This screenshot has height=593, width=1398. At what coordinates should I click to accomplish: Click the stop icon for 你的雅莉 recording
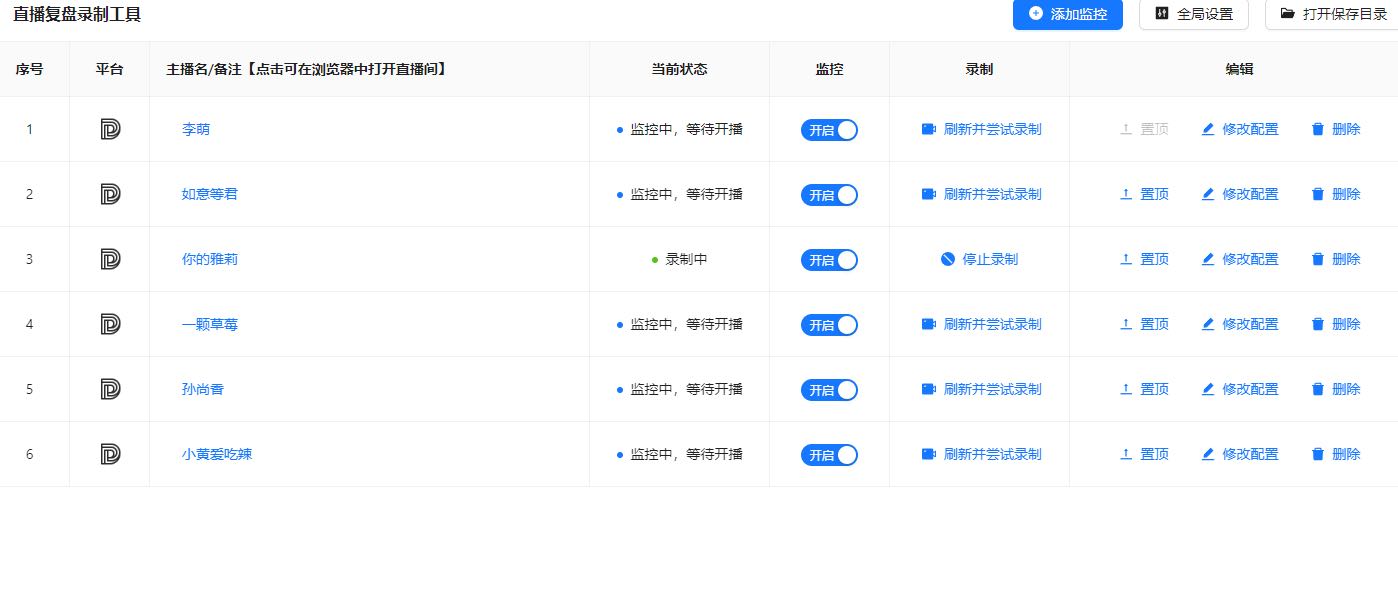(x=948, y=259)
